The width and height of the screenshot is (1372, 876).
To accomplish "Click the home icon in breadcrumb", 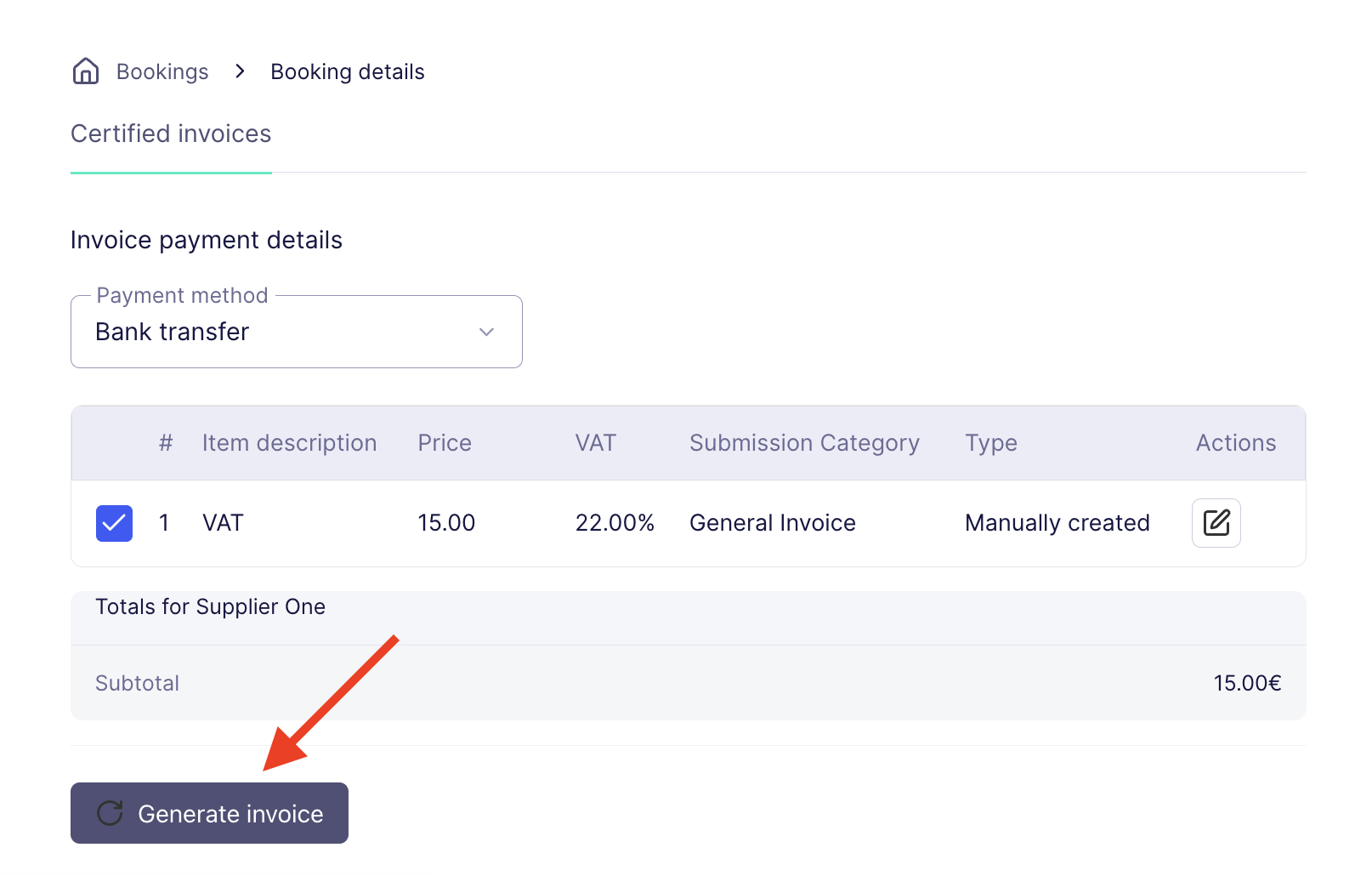I will click(86, 71).
